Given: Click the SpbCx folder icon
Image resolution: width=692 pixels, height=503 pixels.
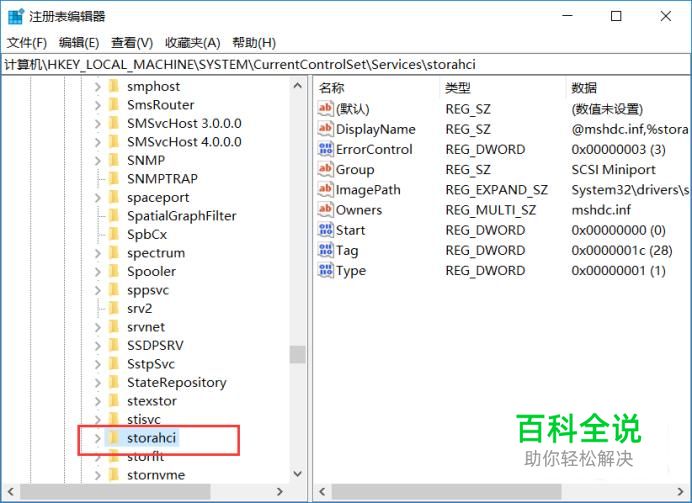Looking at the screenshot, I should point(114,234).
